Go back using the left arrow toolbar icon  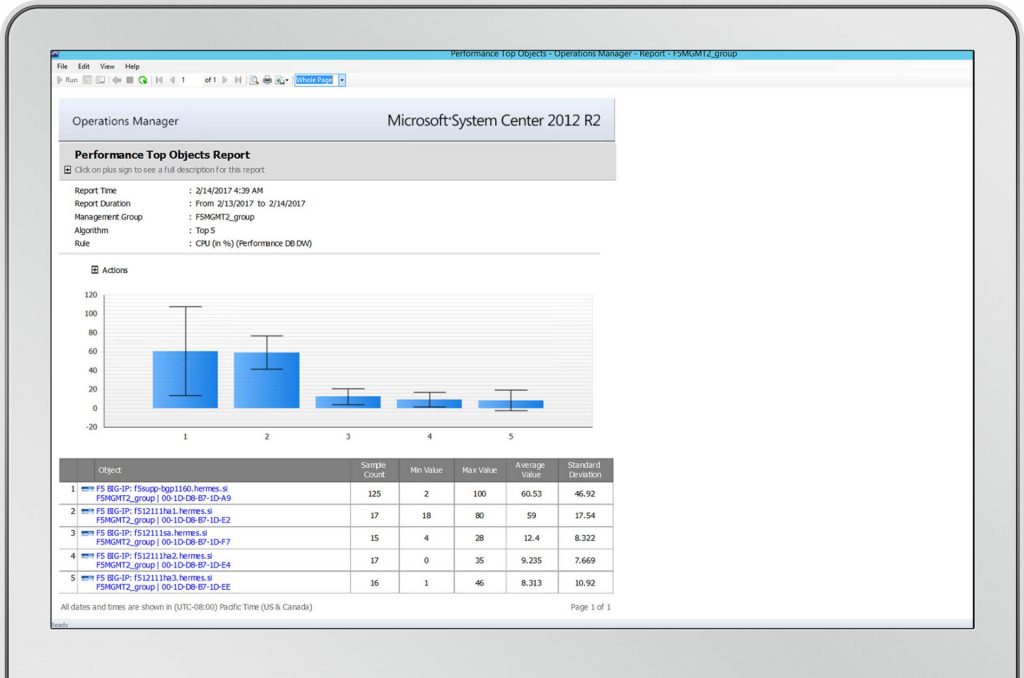click(x=117, y=80)
